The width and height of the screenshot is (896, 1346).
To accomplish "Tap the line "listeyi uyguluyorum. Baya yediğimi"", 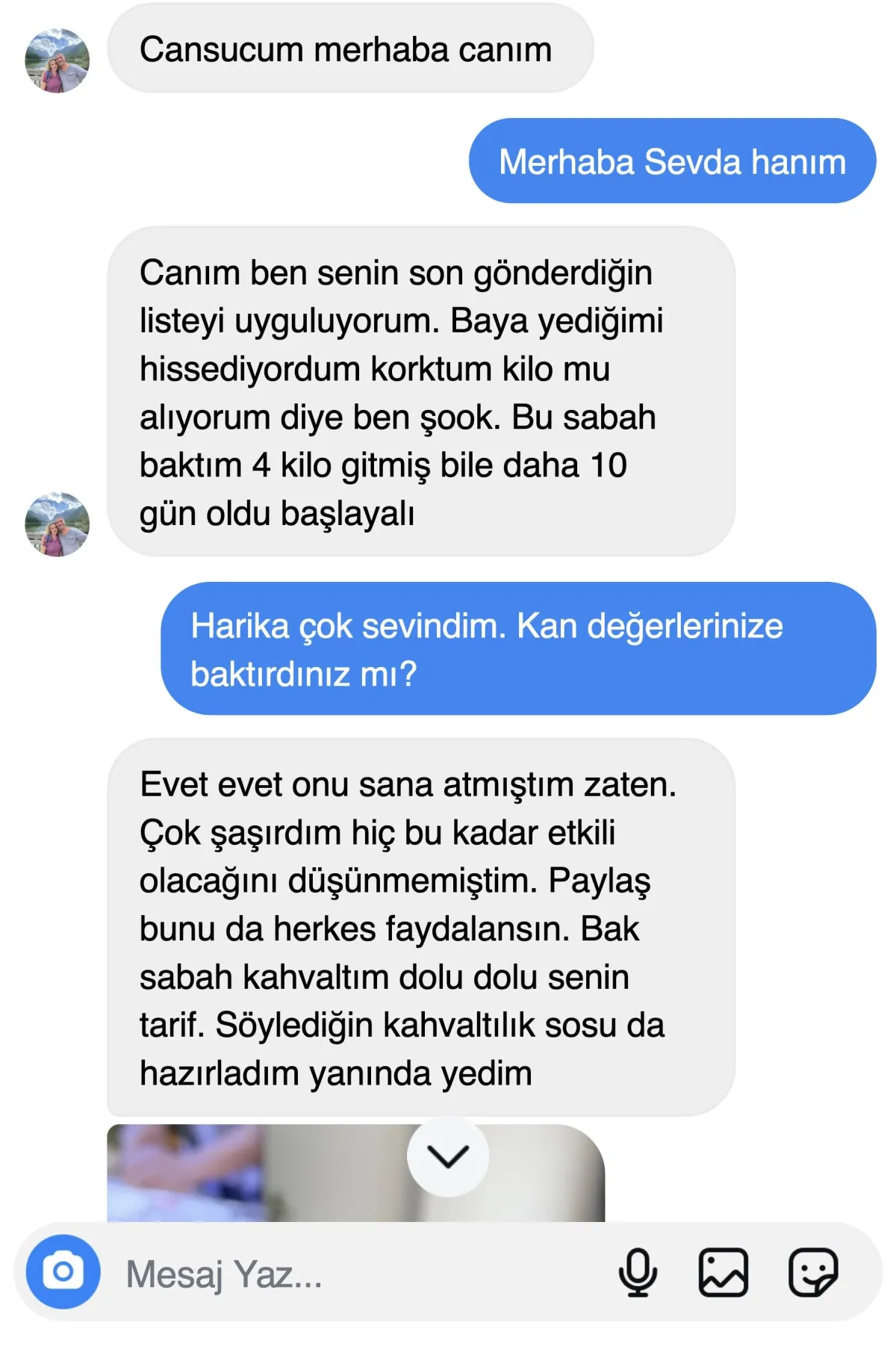I will (x=401, y=321).
